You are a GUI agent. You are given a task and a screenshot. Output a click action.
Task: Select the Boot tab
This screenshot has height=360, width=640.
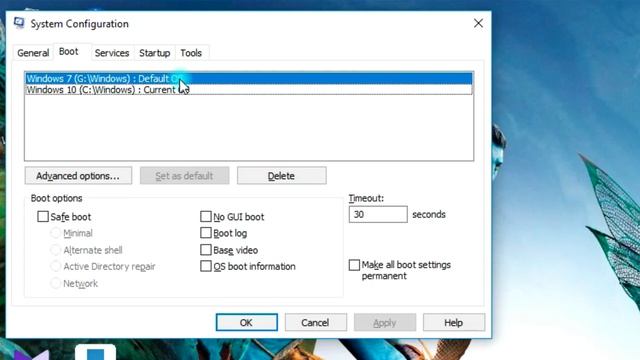69,52
